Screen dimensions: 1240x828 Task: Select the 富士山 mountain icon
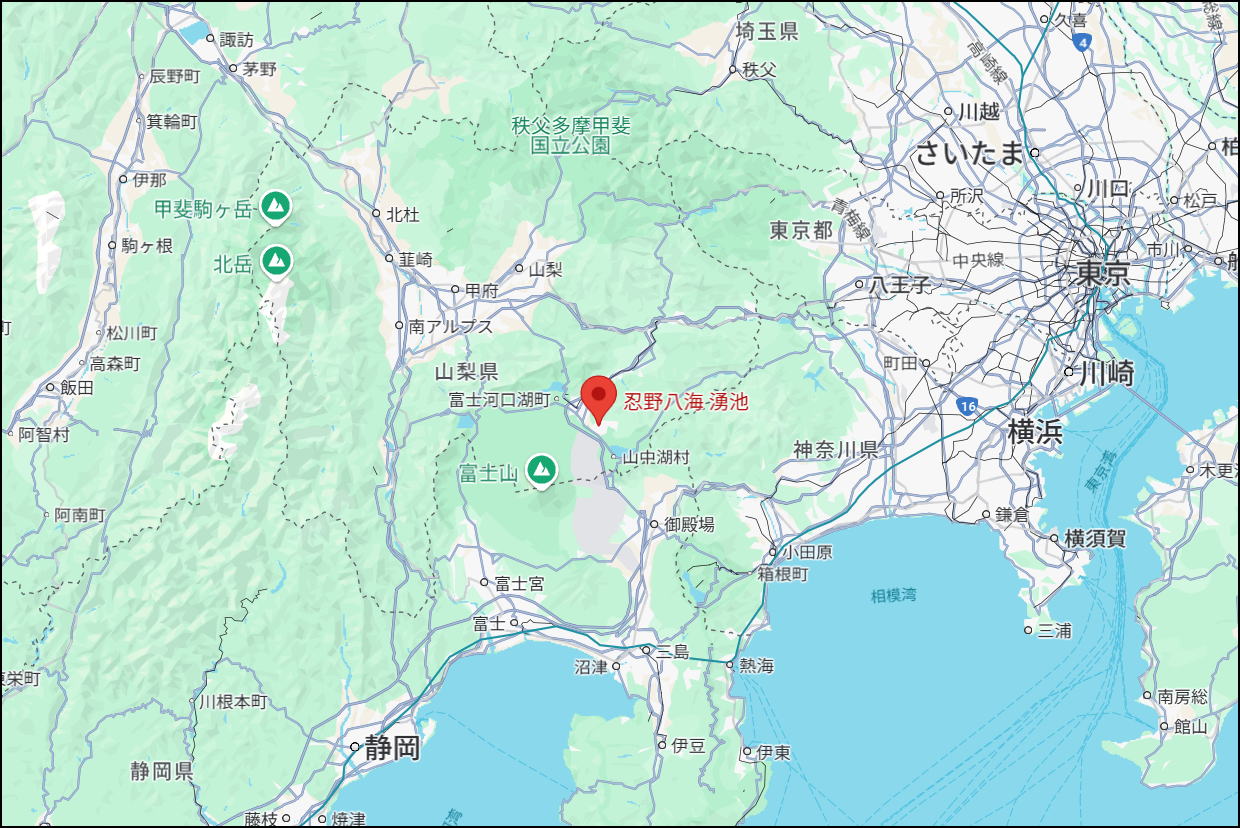[542, 467]
